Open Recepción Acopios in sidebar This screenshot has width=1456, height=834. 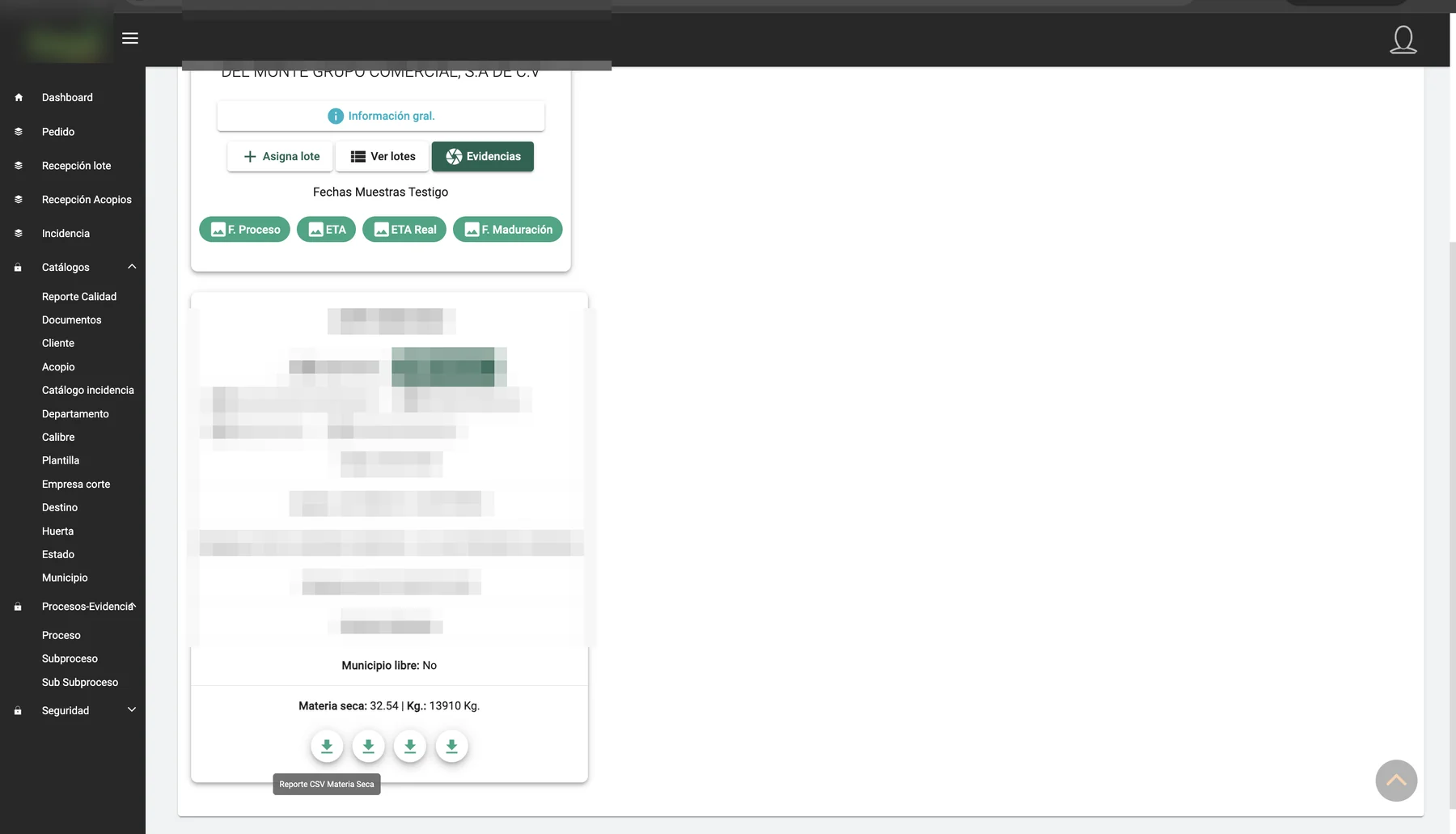87,199
